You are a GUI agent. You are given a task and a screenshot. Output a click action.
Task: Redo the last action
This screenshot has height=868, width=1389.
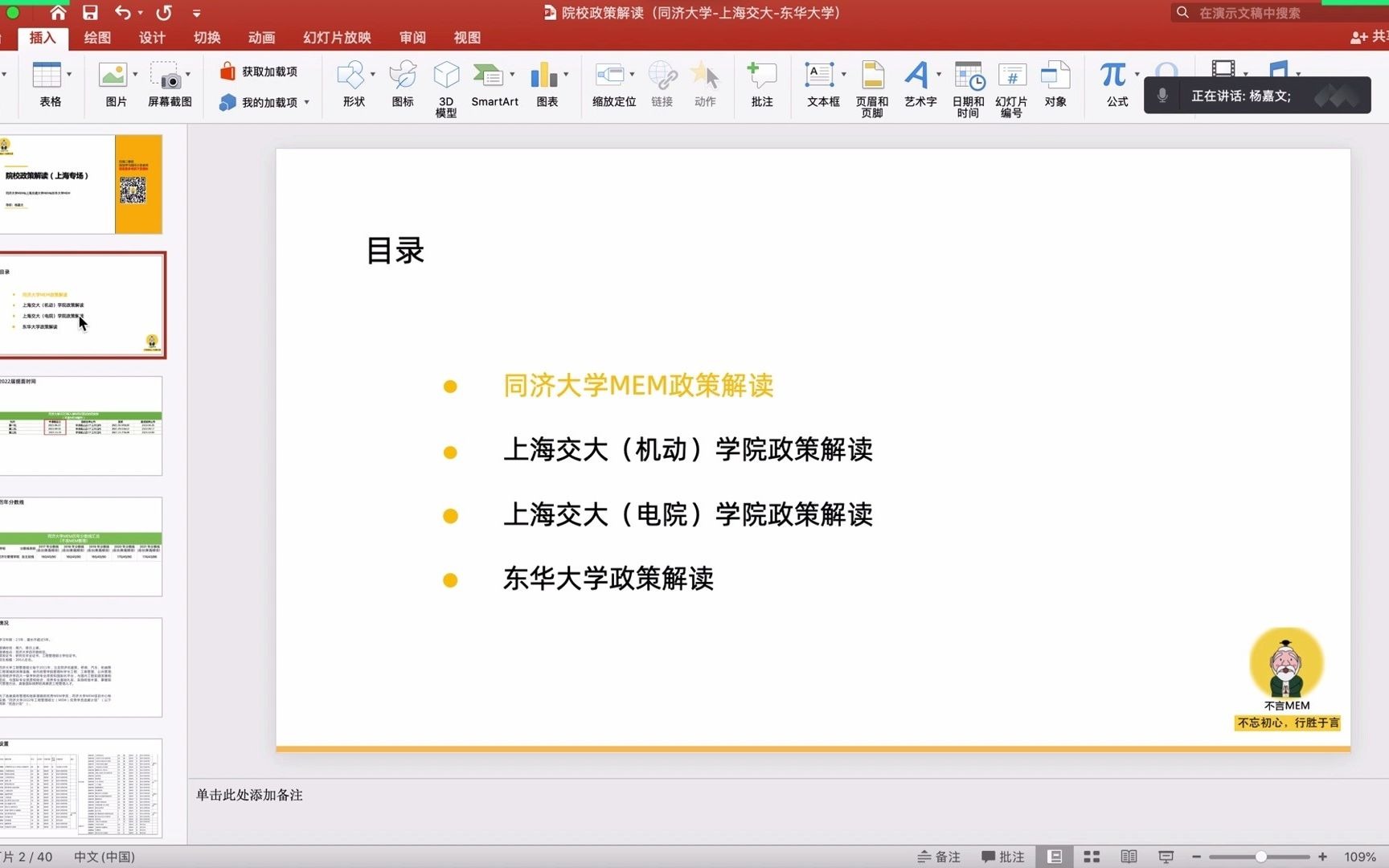click(x=164, y=12)
